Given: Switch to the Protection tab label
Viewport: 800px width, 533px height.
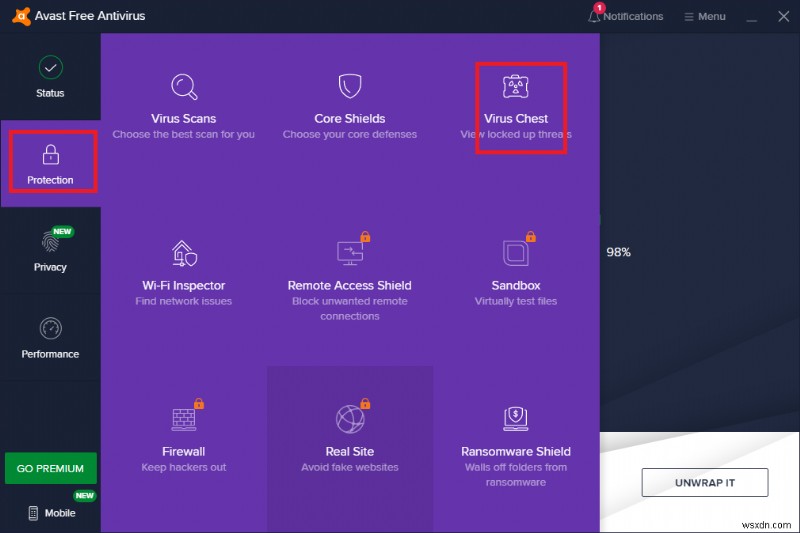Looking at the screenshot, I should (x=50, y=180).
